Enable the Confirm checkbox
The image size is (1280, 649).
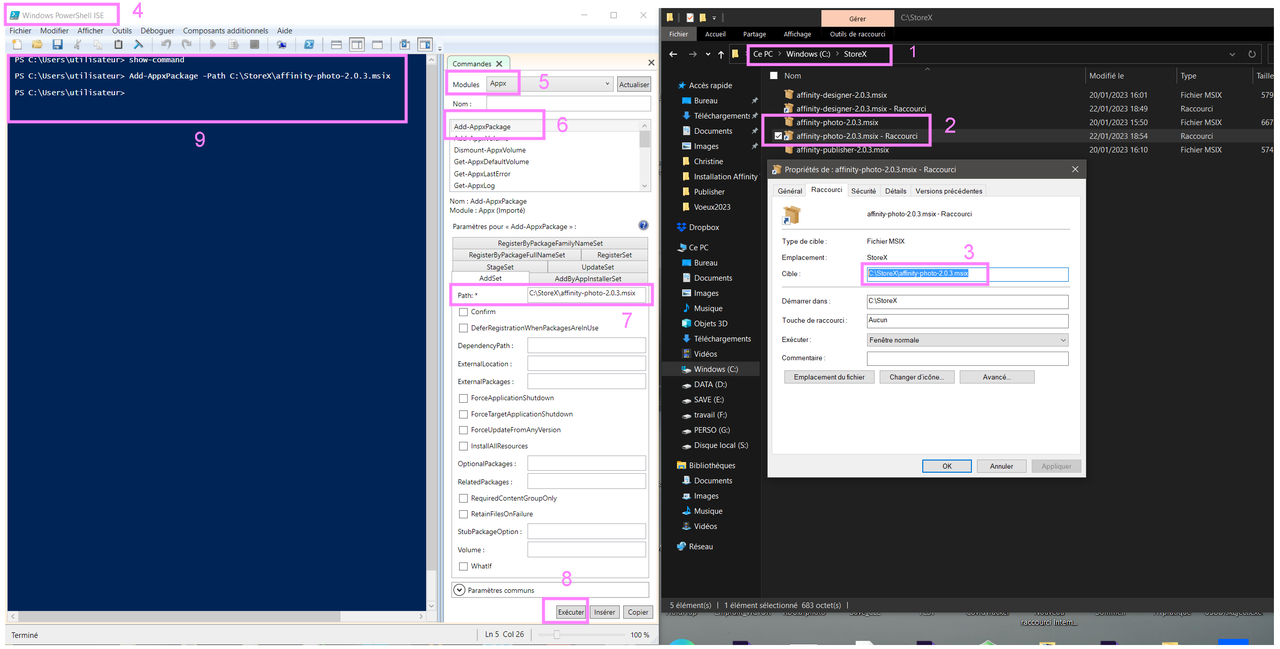pyautogui.click(x=464, y=312)
